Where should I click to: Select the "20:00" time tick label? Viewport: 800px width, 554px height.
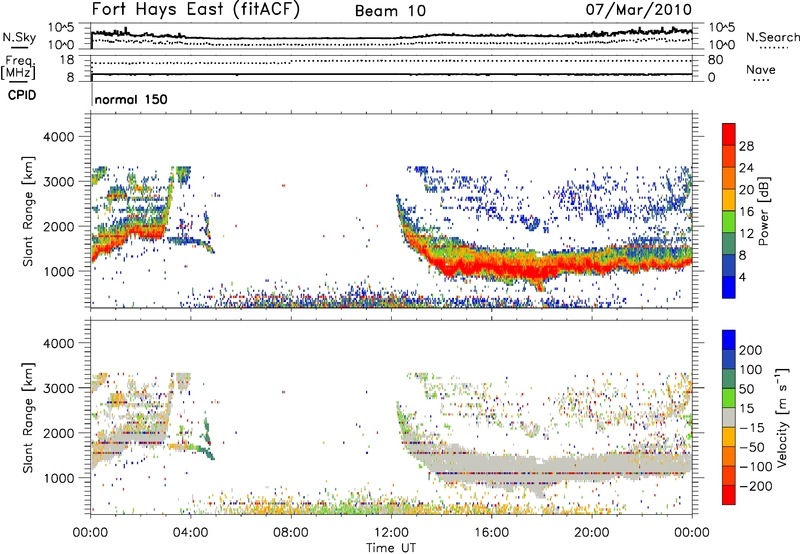point(591,533)
